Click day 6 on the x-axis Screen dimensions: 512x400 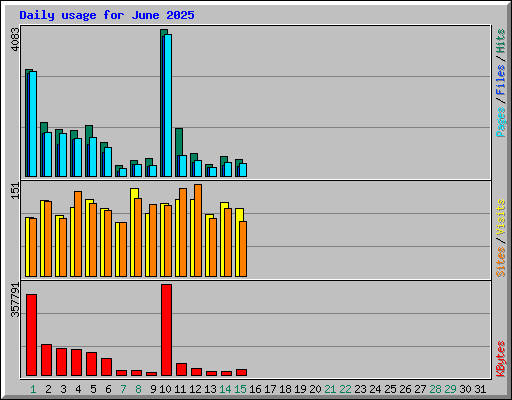click(x=108, y=389)
